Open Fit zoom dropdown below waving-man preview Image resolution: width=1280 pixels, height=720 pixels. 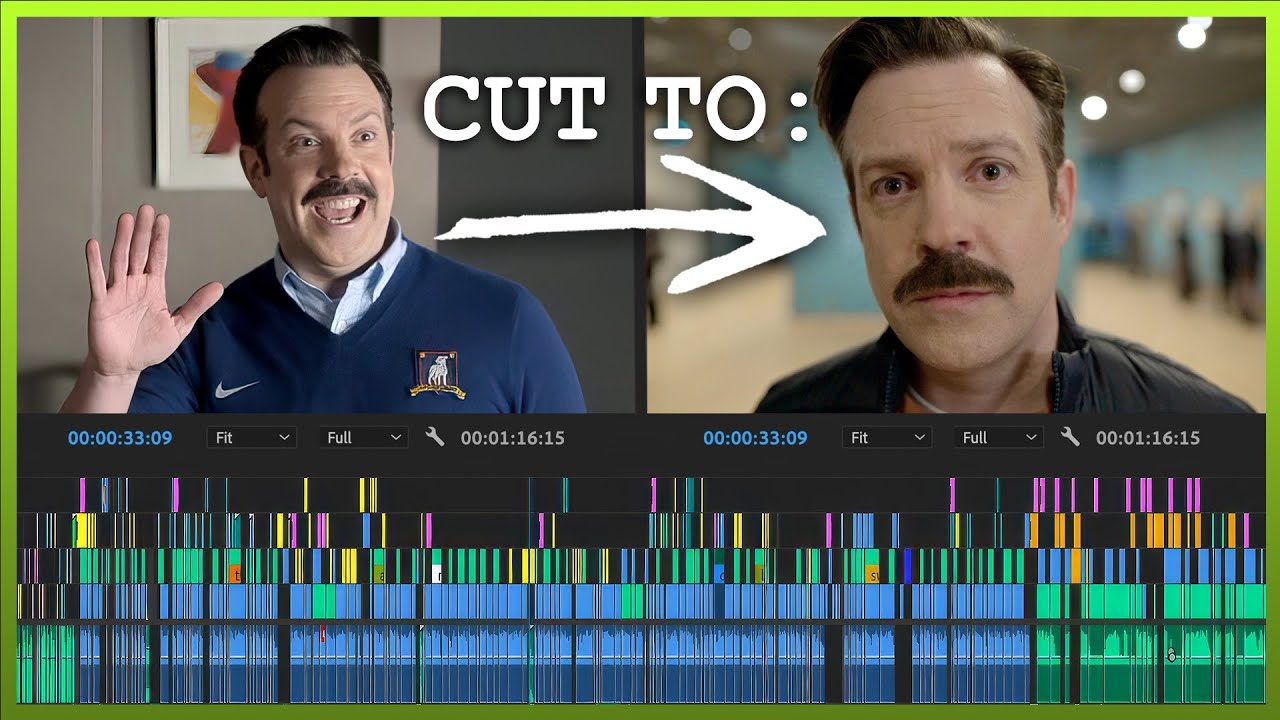click(x=251, y=438)
